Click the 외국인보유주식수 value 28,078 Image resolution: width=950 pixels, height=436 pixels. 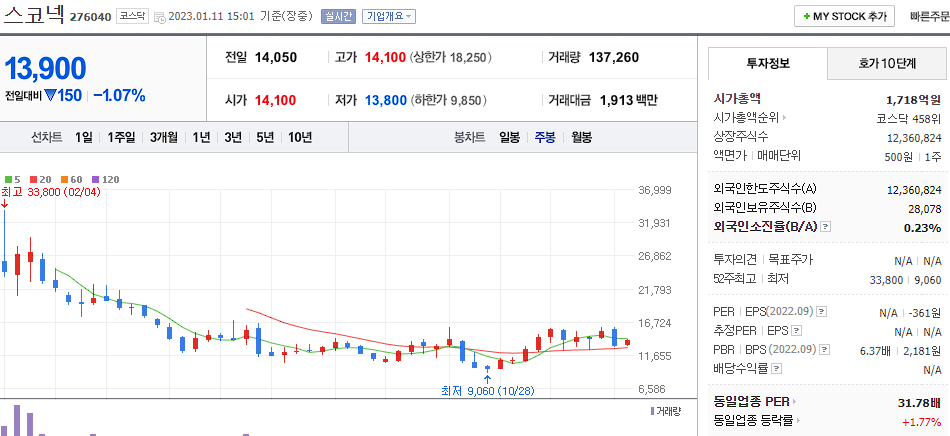(924, 209)
